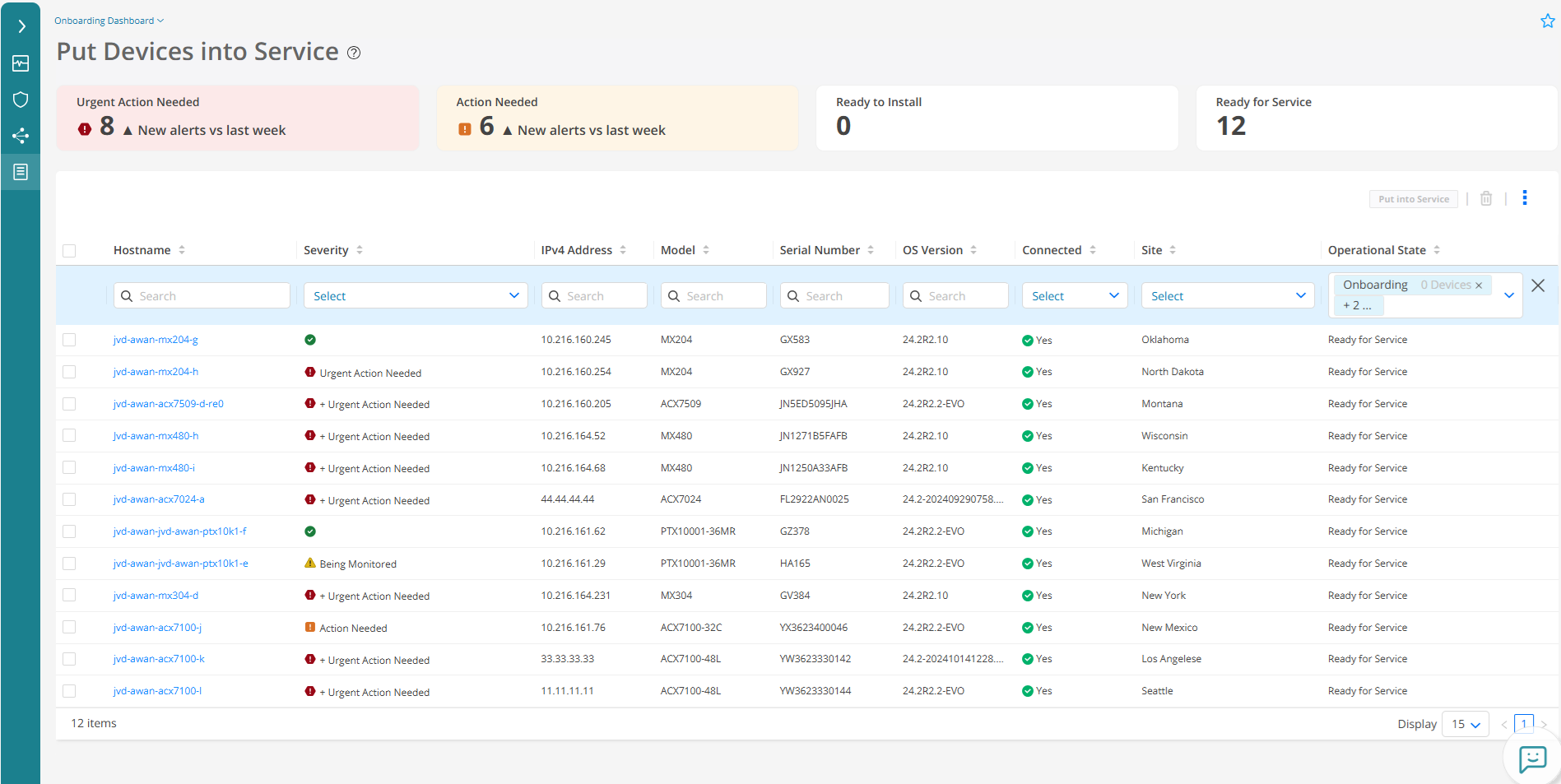Open the monitoring chart sidebar icon
The image size is (1561, 784).
tap(21, 63)
